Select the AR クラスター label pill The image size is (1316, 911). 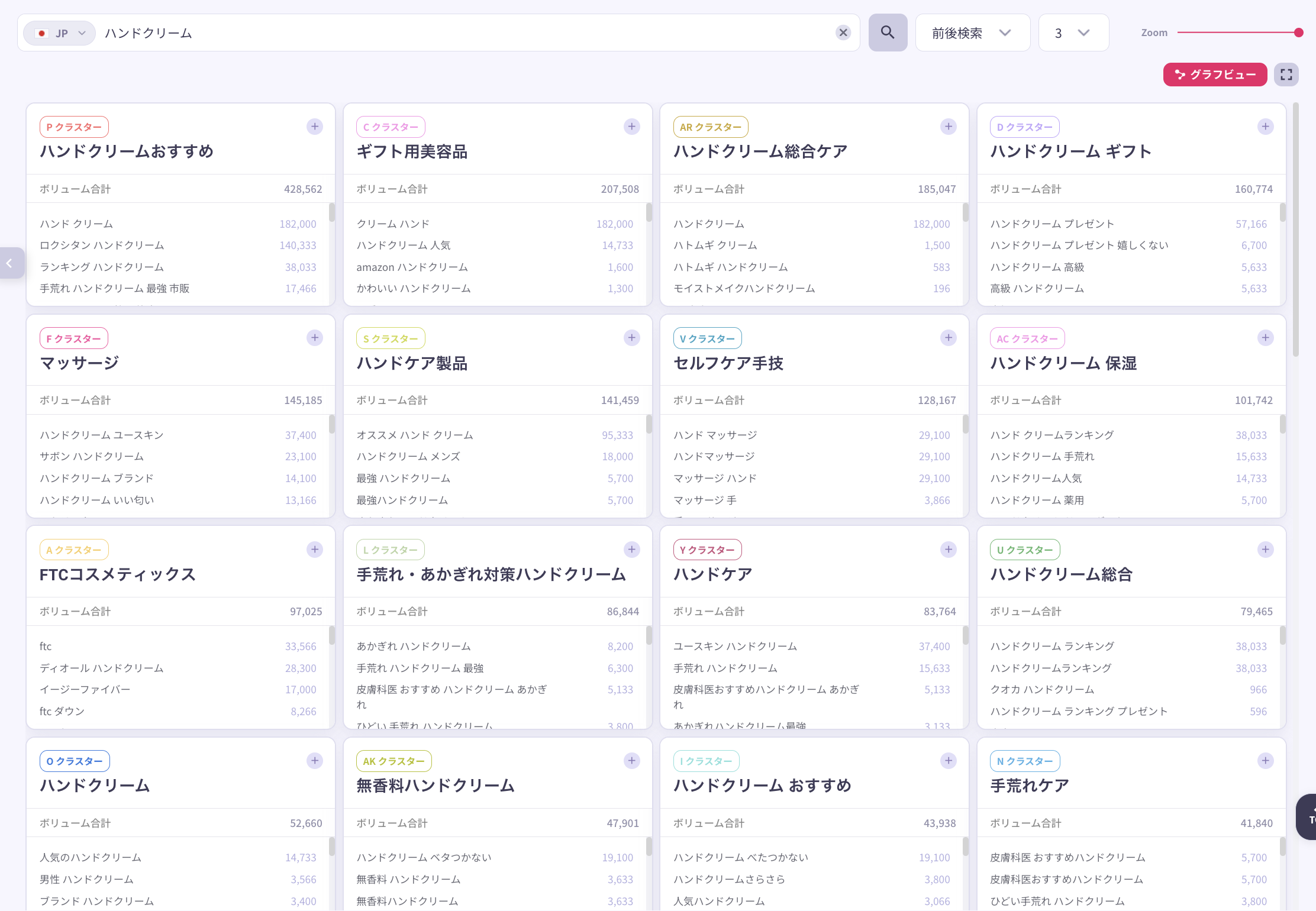pos(710,126)
